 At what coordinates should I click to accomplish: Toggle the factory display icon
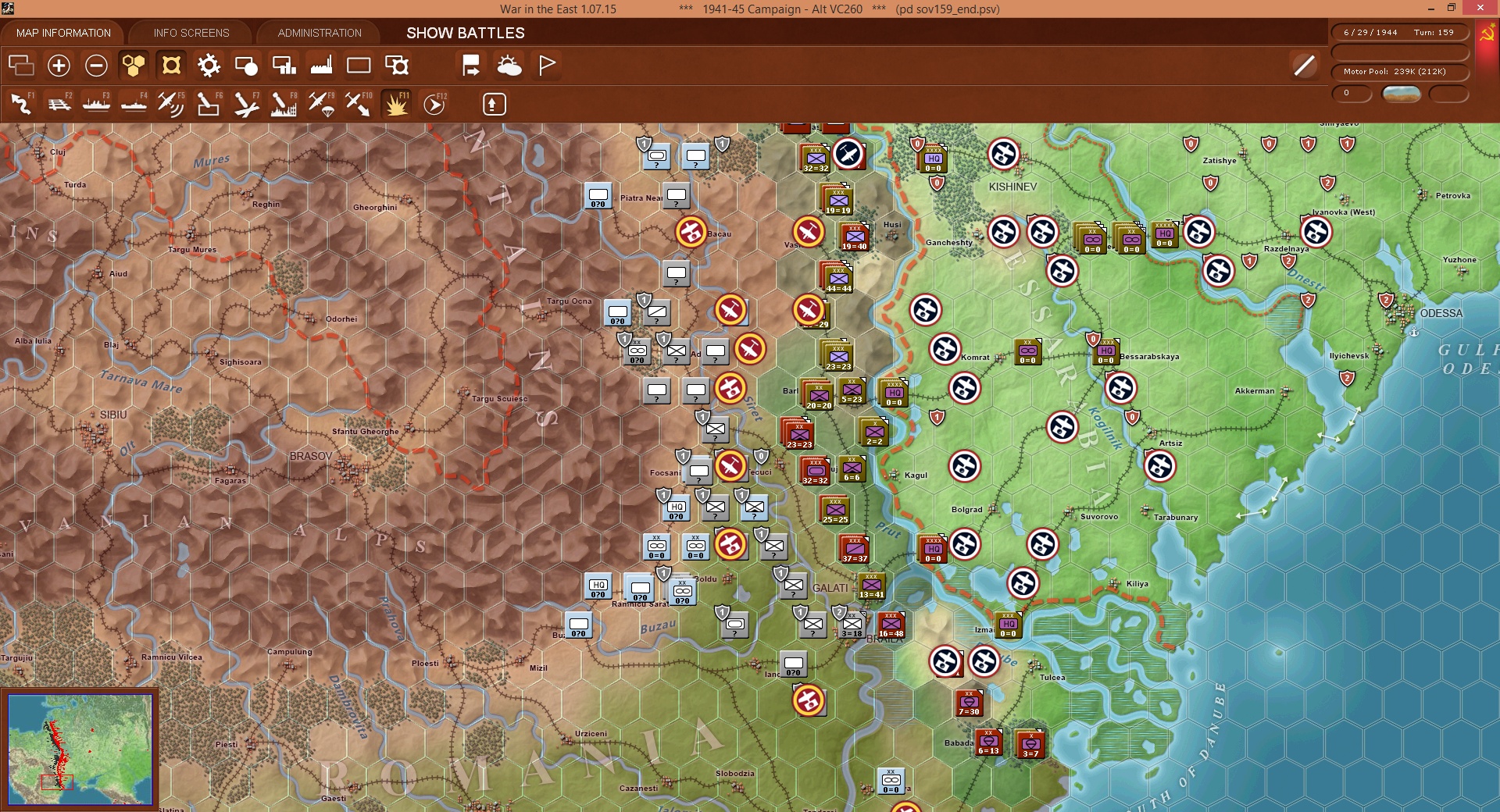click(321, 66)
